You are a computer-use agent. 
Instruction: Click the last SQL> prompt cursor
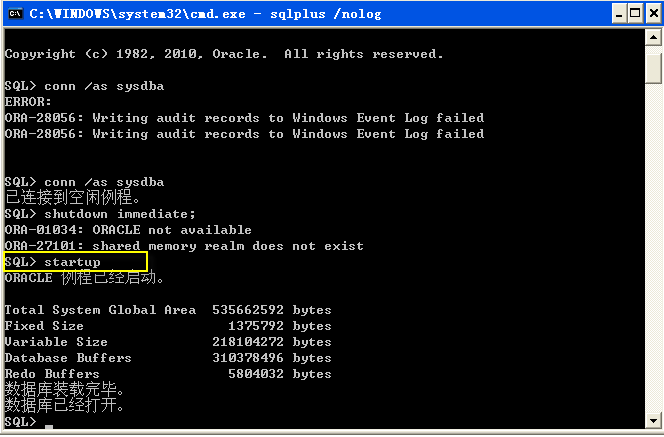(49, 426)
